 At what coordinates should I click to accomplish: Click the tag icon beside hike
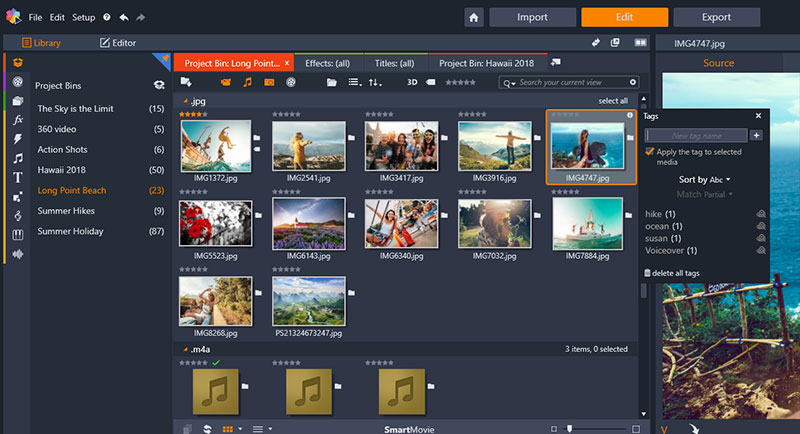[x=760, y=214]
